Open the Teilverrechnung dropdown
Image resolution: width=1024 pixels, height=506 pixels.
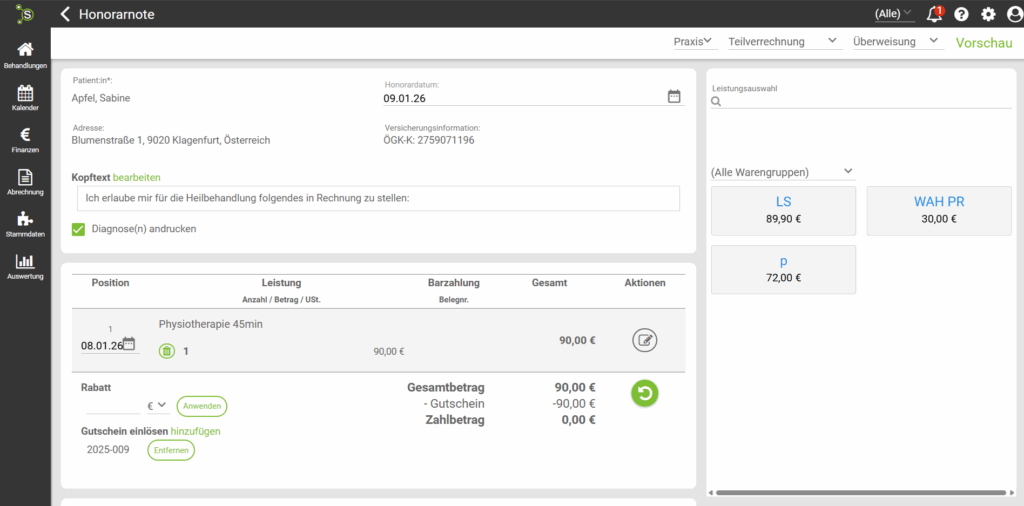tap(781, 42)
